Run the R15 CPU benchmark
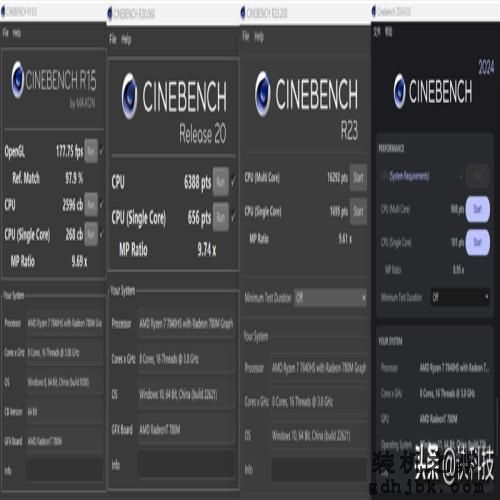The height and width of the screenshot is (500, 500). (x=91, y=204)
